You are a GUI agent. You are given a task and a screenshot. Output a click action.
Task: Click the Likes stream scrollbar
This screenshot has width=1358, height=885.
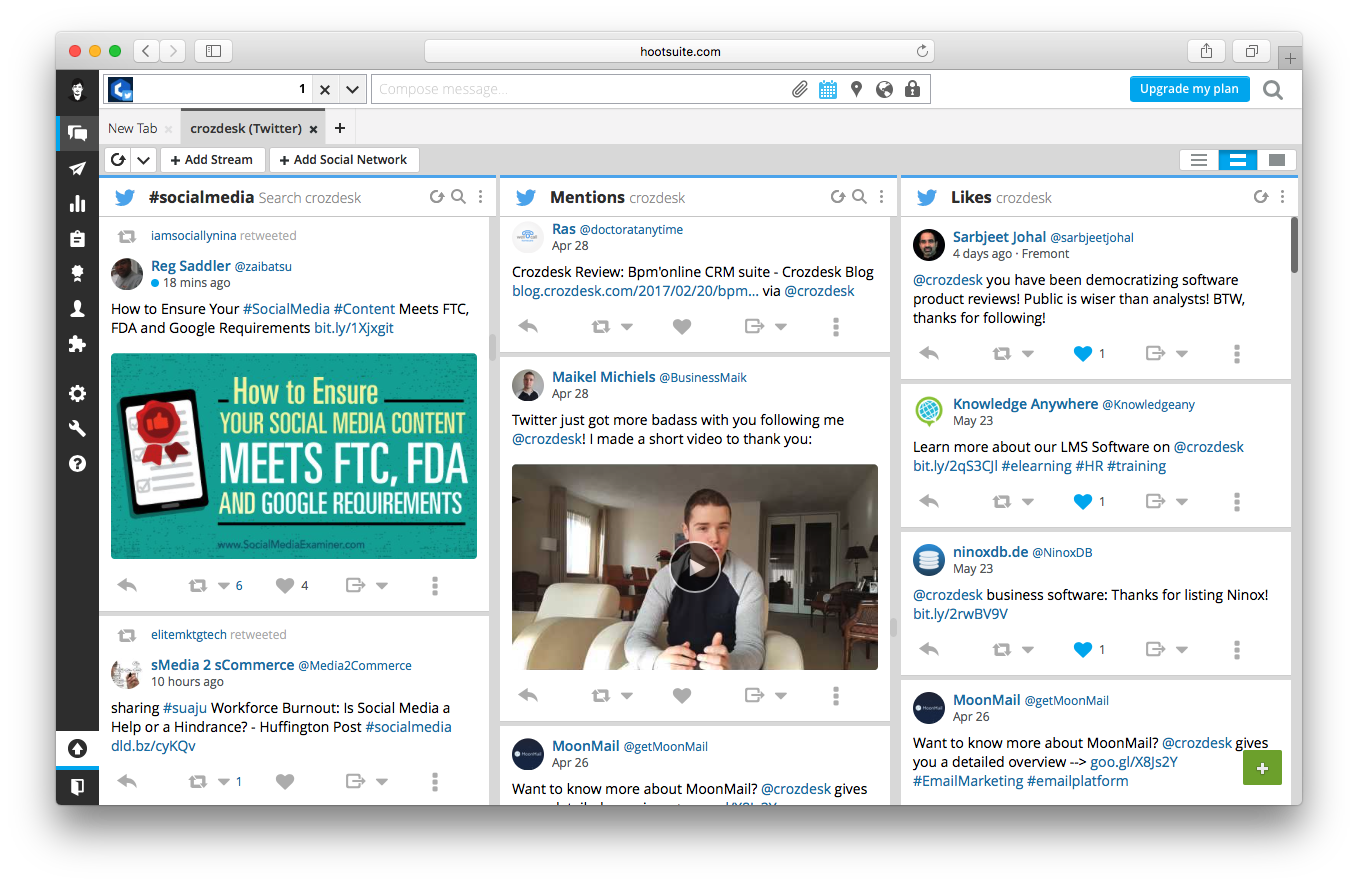[1294, 245]
